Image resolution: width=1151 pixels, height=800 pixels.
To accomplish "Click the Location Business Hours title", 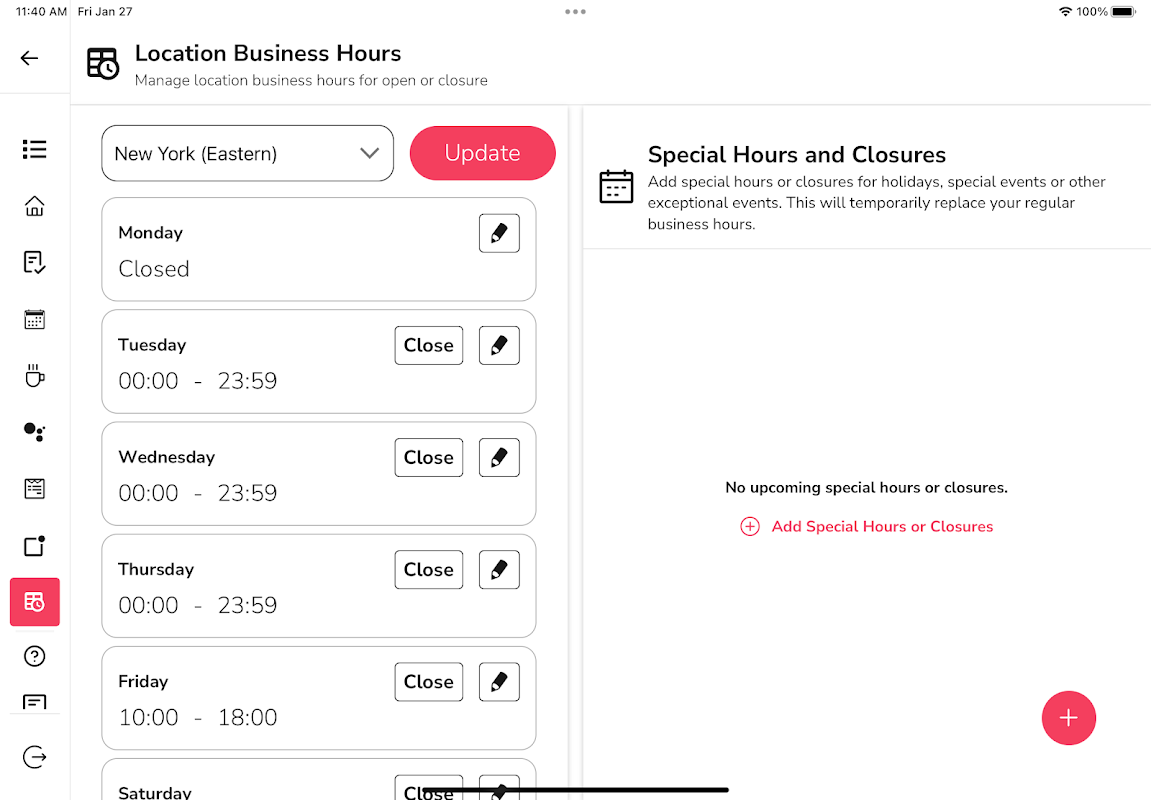I will pos(268,53).
